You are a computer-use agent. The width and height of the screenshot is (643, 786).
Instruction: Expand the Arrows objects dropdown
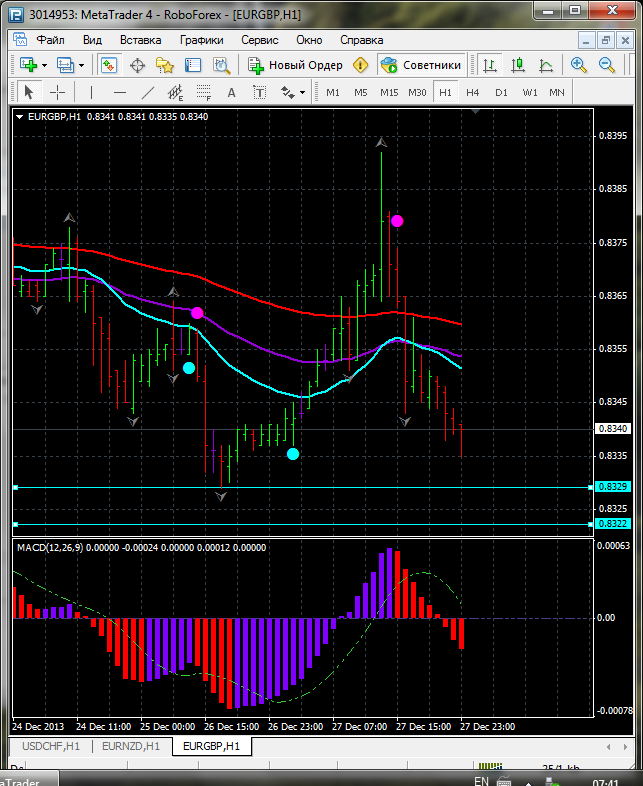pyautogui.click(x=292, y=92)
